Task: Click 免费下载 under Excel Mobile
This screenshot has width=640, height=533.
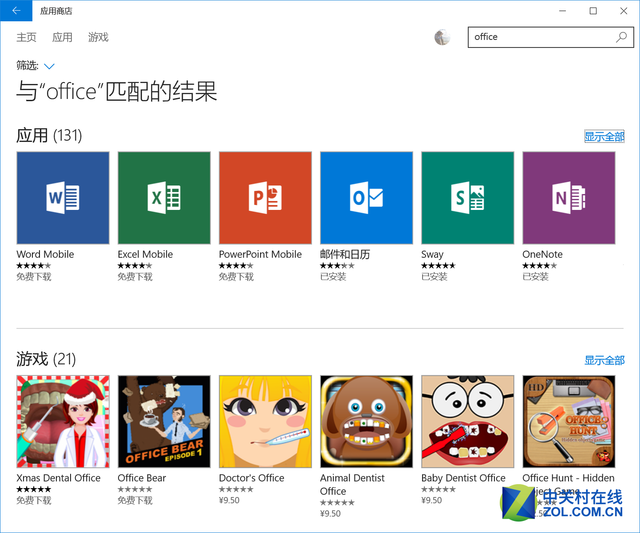Action: [135, 277]
